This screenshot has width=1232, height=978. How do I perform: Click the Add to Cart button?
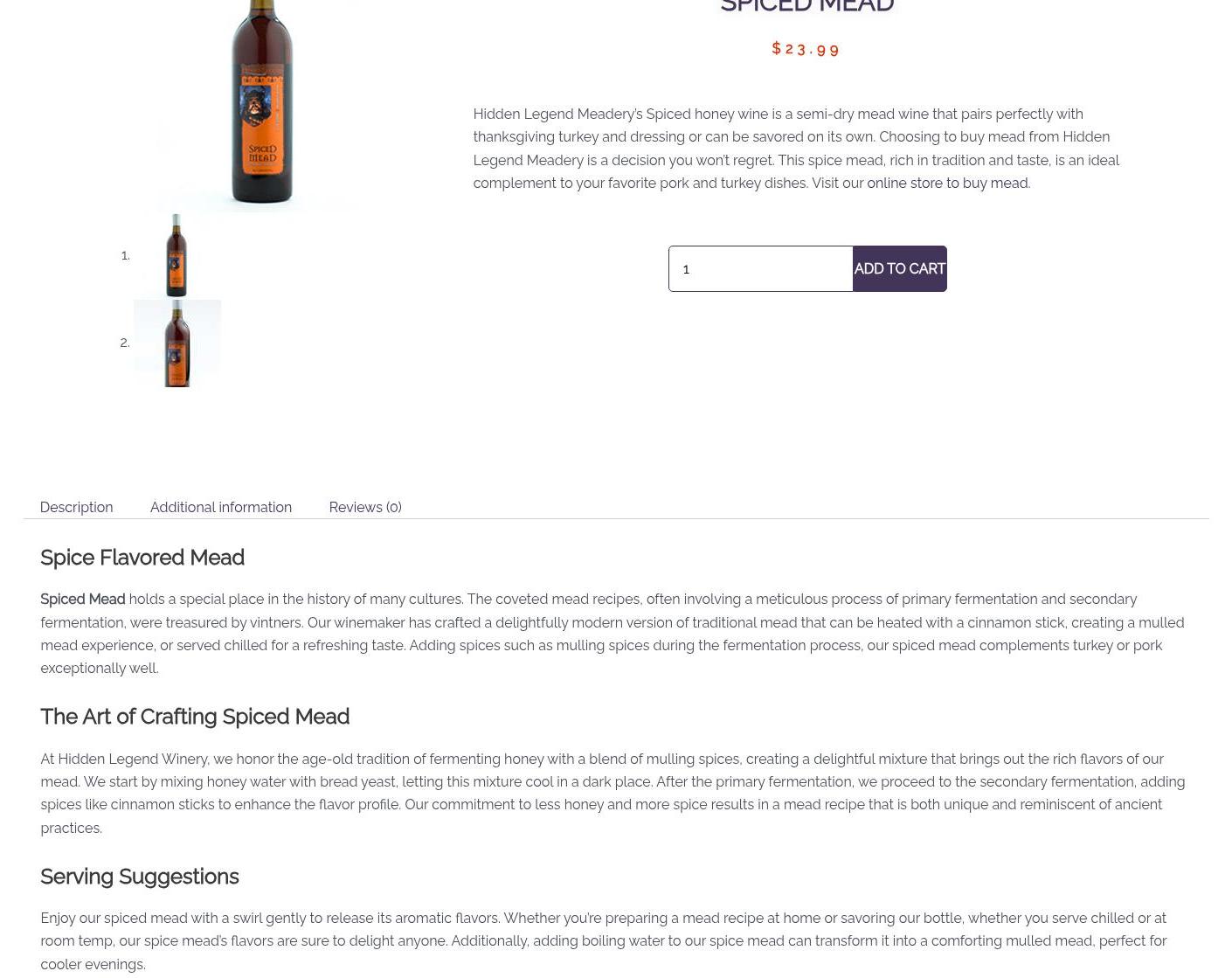pos(899,268)
